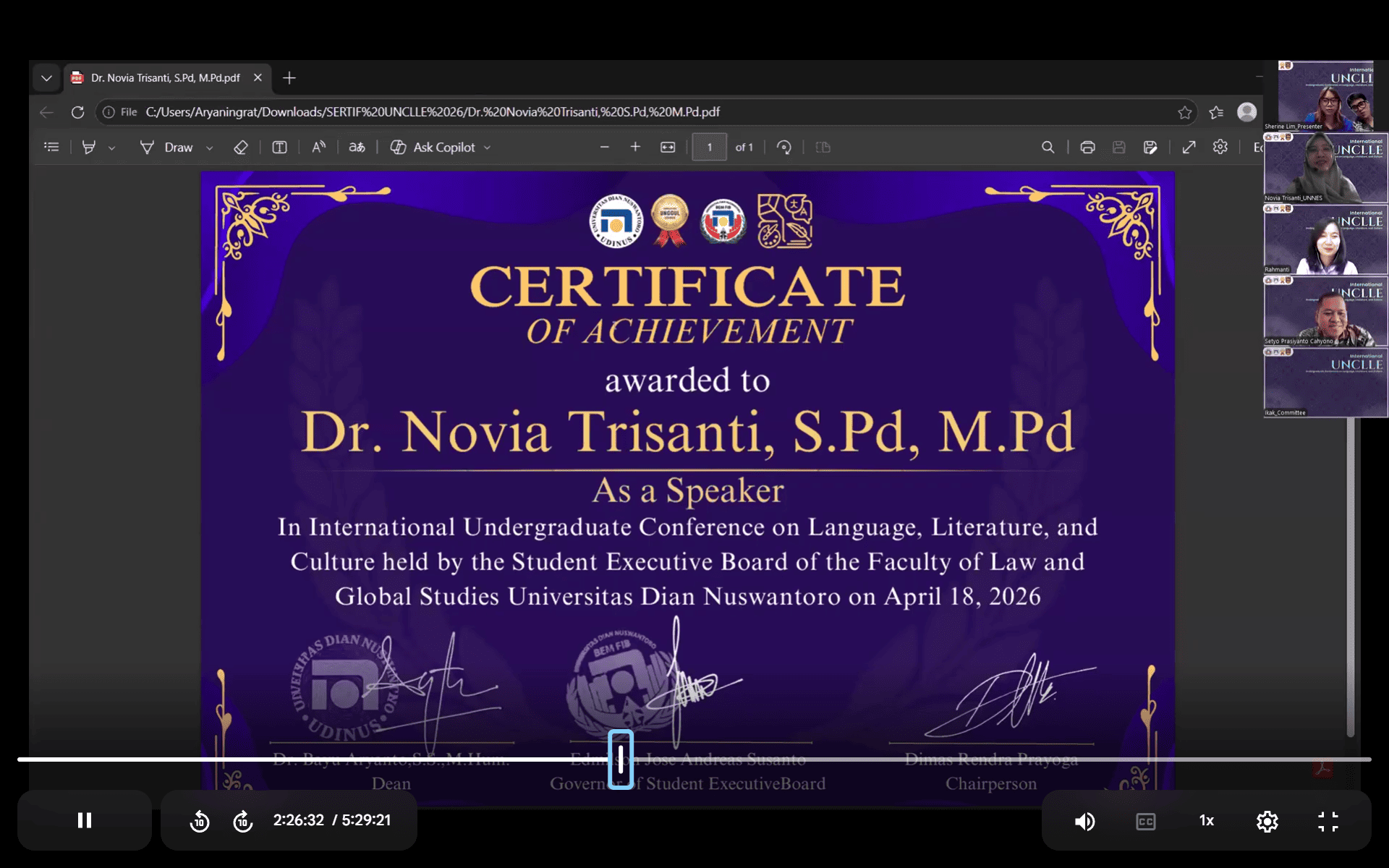Expand the highlight options arrow
This screenshot has height=868, width=1389.
[111, 148]
